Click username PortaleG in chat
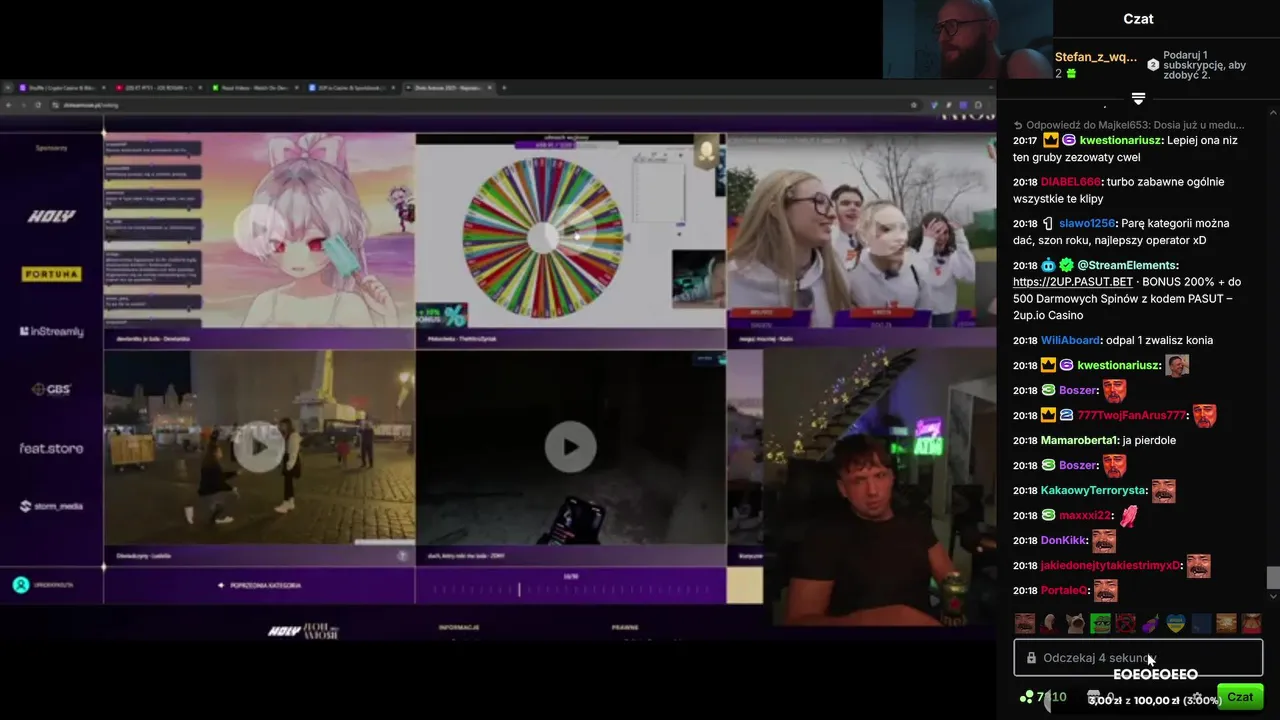This screenshot has height=720, width=1280. pyautogui.click(x=1065, y=590)
